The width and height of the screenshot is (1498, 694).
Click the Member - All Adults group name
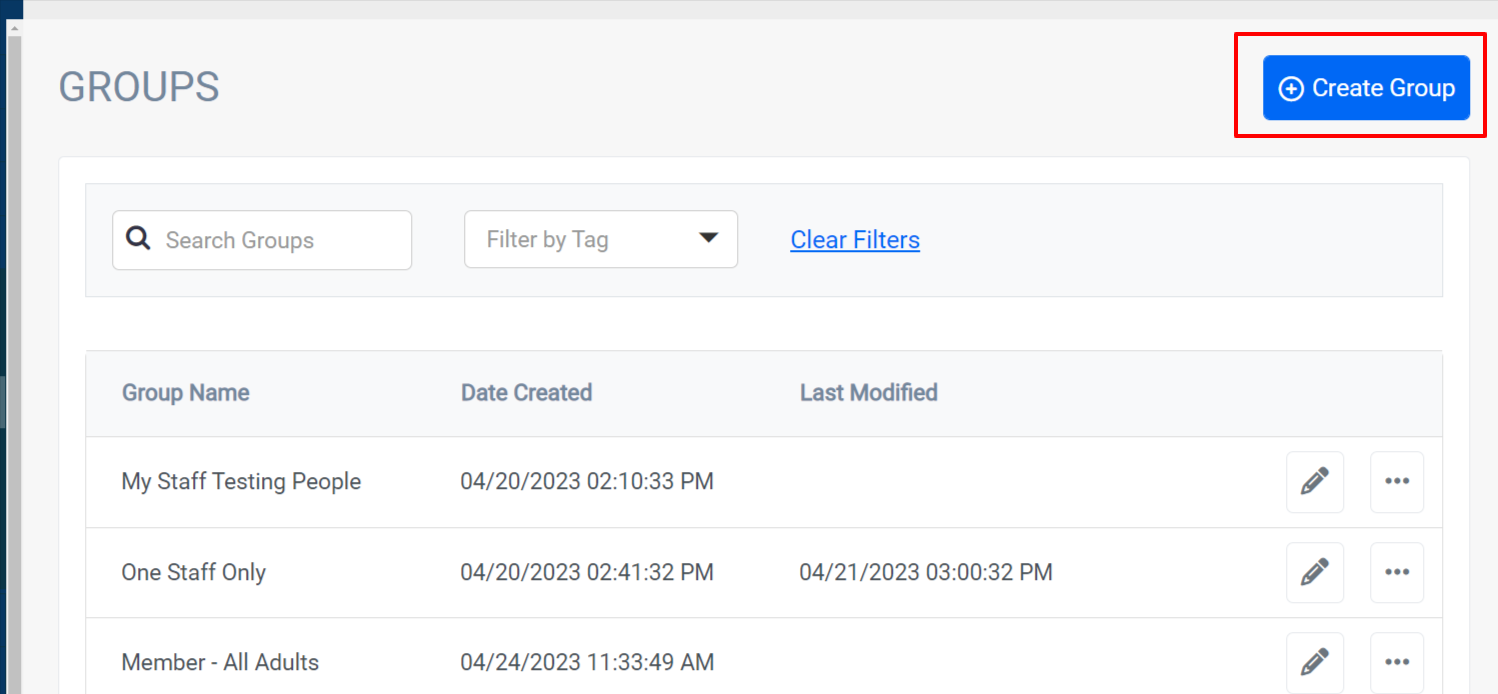pos(220,662)
